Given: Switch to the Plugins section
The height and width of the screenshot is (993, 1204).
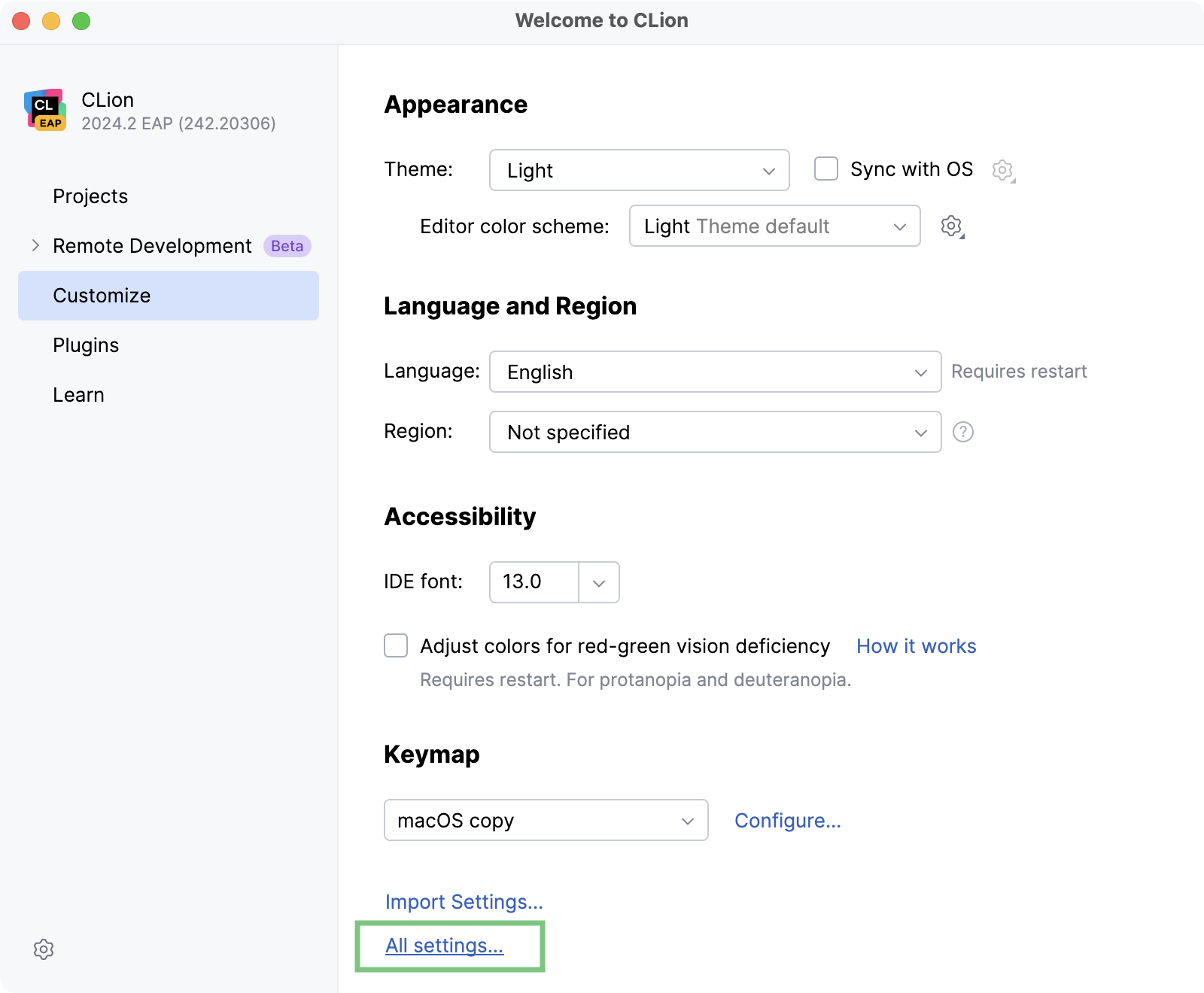Looking at the screenshot, I should (x=85, y=345).
